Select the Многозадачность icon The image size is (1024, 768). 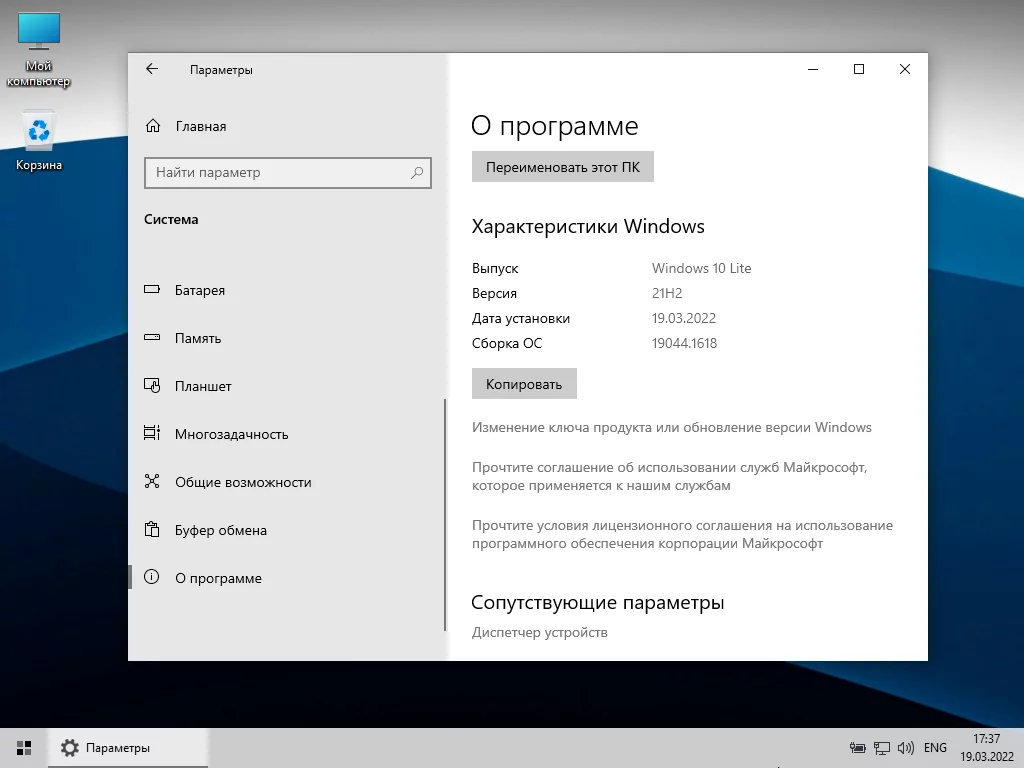152,433
